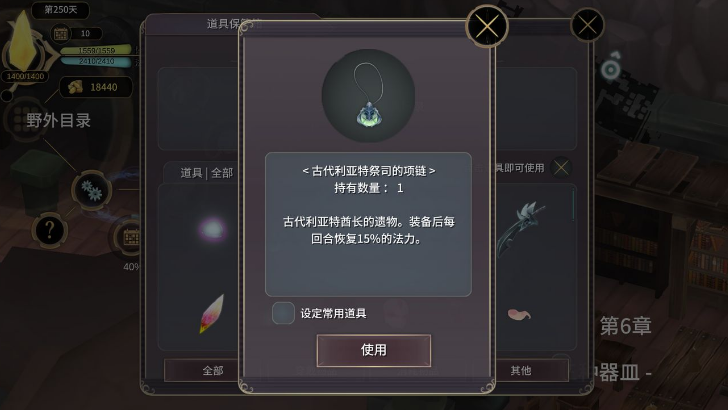Click the calendar day counter icon

[61, 33]
